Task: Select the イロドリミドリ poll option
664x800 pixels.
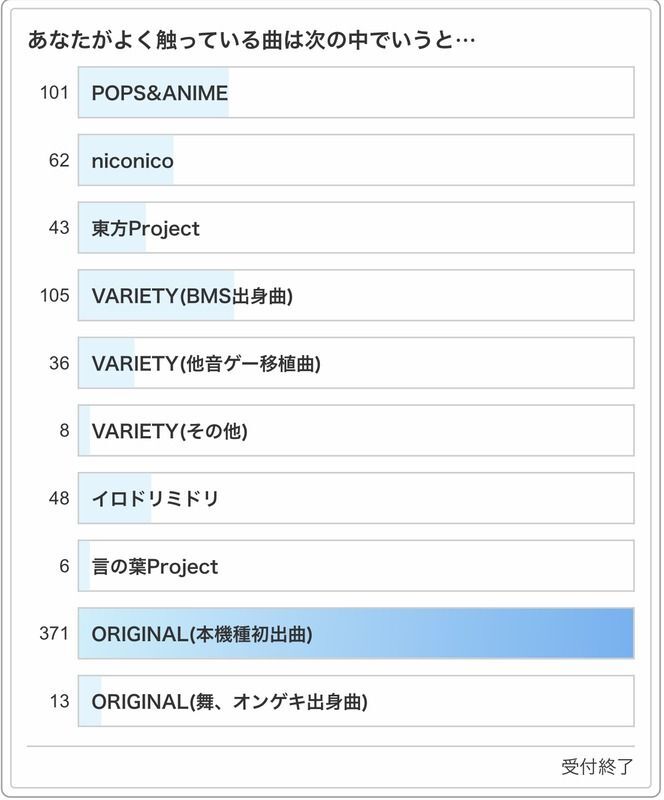Action: (x=356, y=498)
